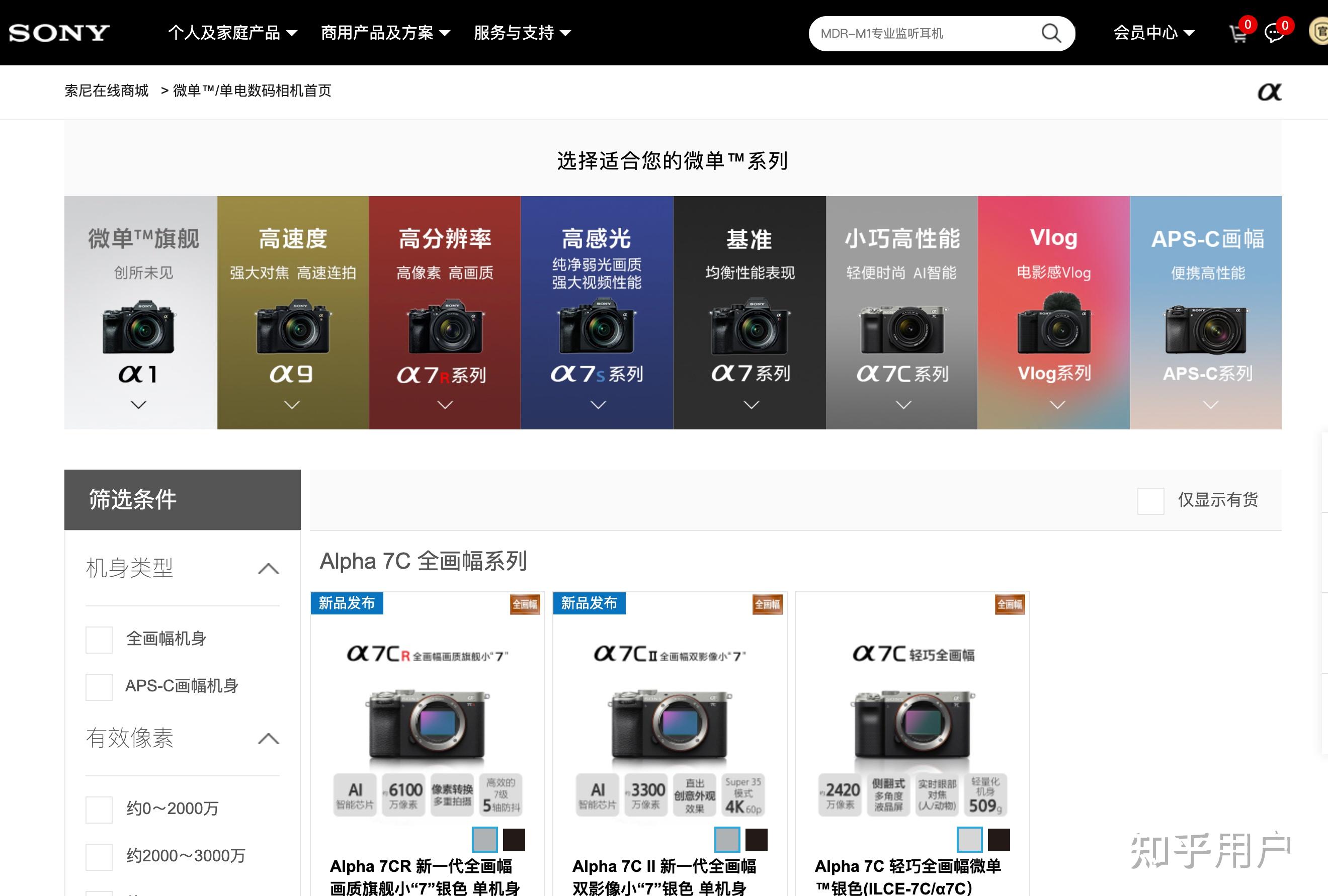Click the 像素转换多重拍摄 spec icon

[452, 795]
